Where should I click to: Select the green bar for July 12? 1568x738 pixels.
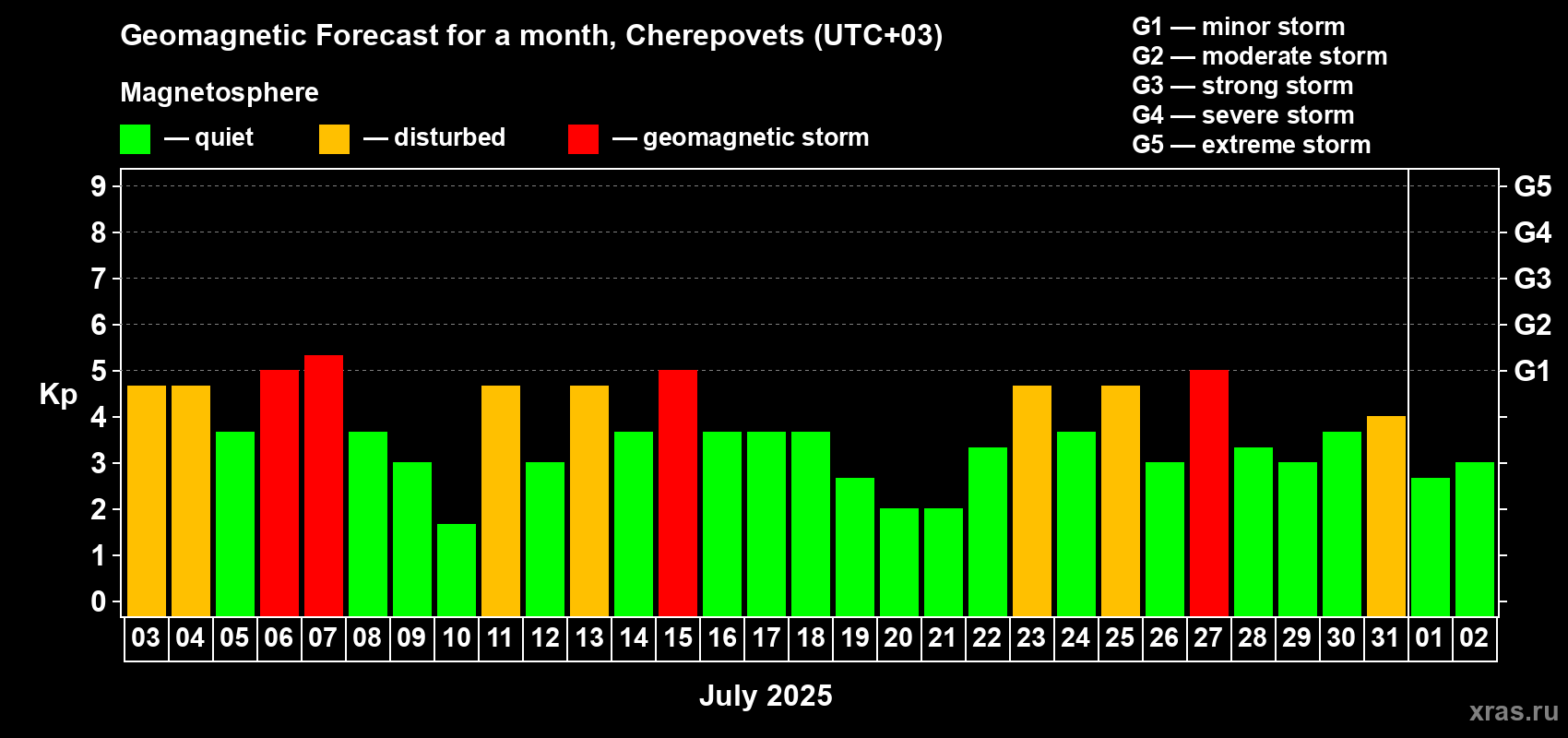tap(545, 540)
